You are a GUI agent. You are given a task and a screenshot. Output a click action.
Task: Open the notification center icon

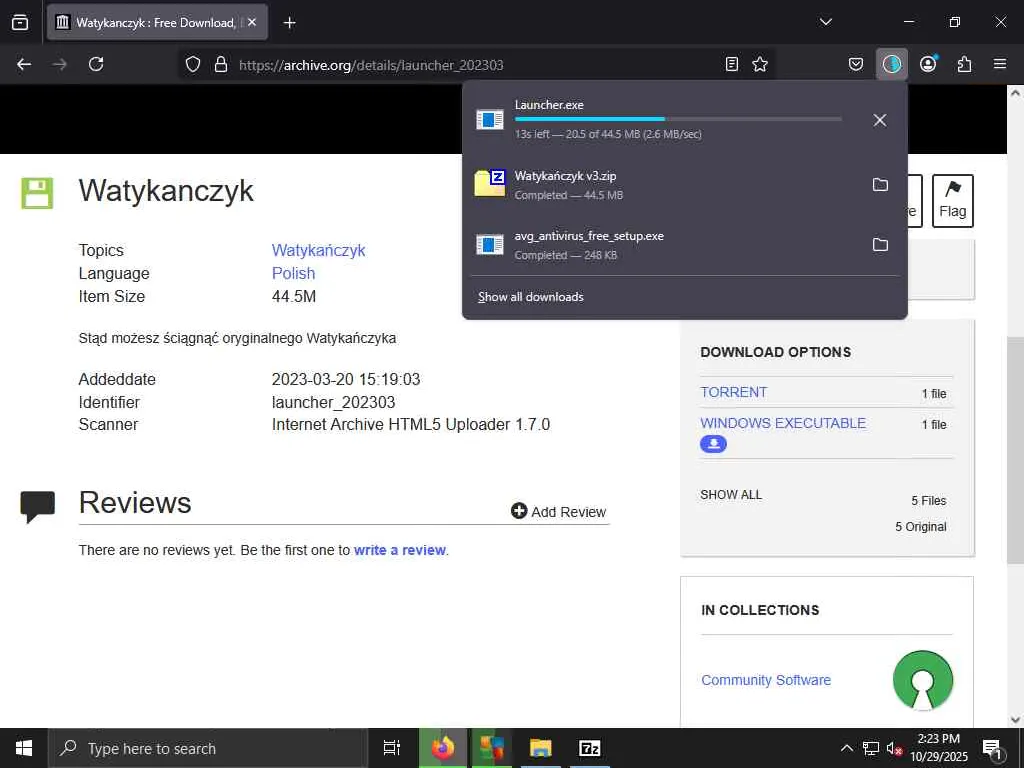[993, 748]
